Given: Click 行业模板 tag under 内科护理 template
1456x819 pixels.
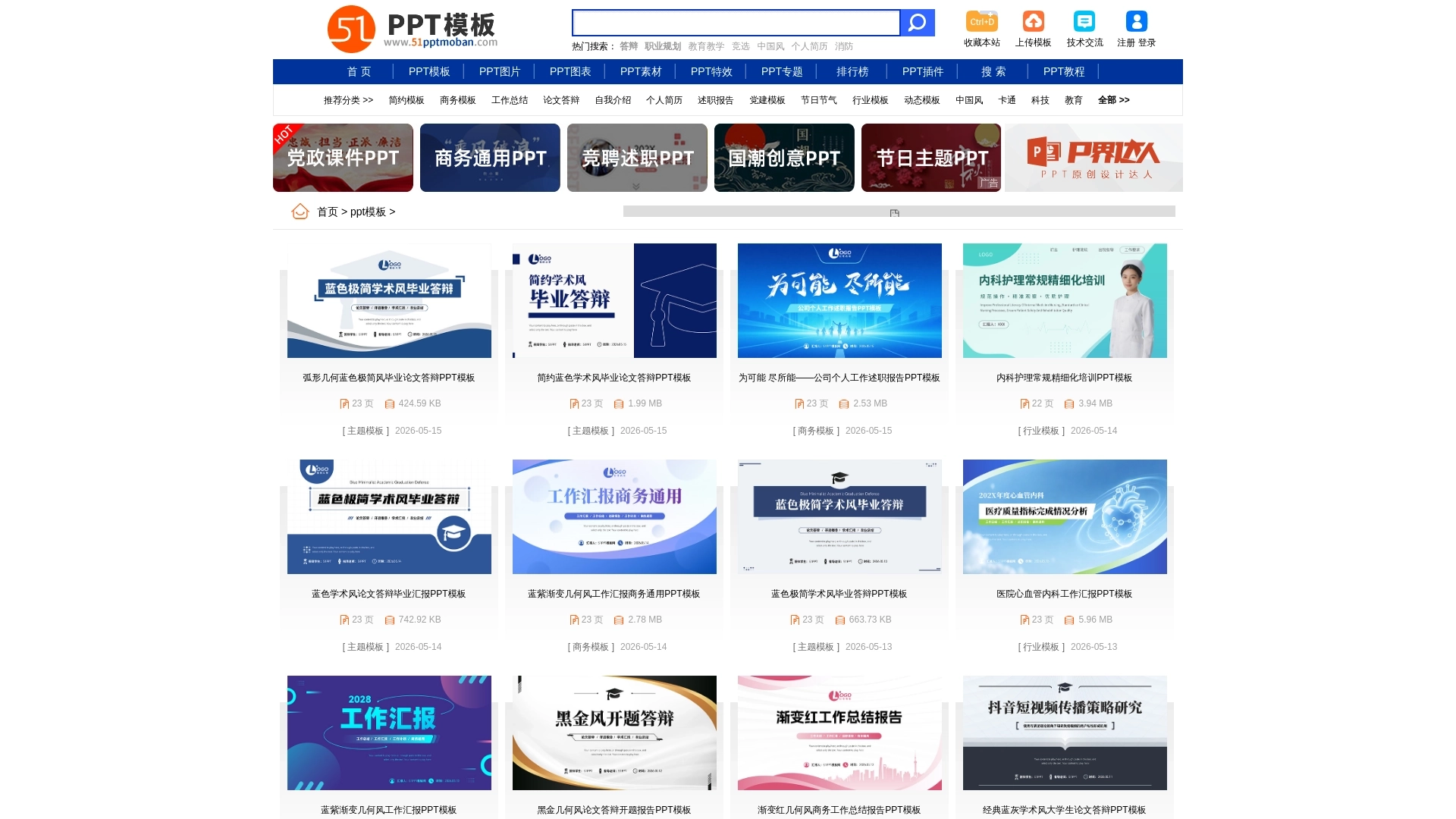Looking at the screenshot, I should (1041, 431).
